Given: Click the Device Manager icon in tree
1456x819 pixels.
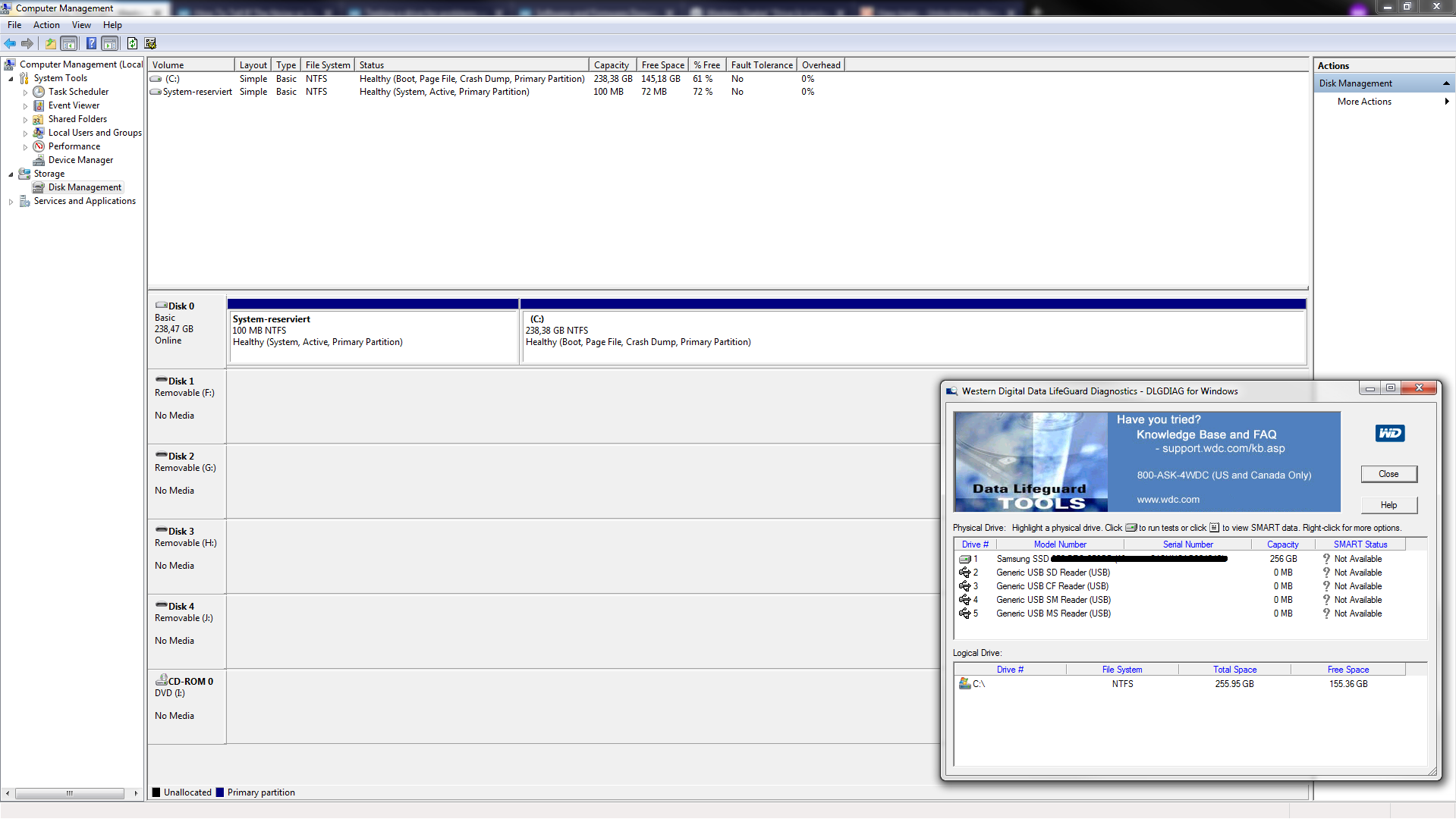Looking at the screenshot, I should [39, 160].
